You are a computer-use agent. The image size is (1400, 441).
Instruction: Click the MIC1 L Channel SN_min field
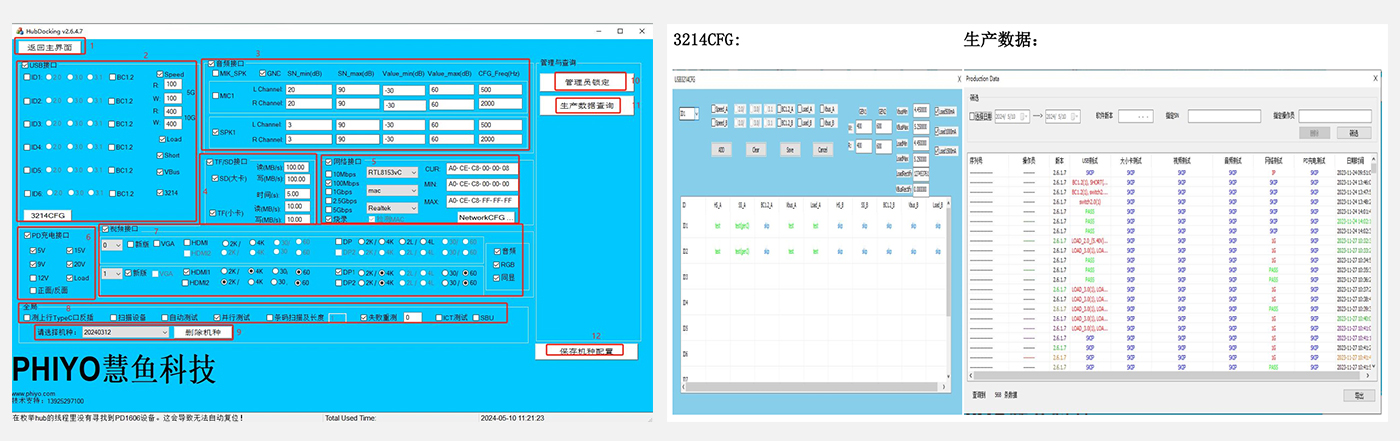[309, 89]
